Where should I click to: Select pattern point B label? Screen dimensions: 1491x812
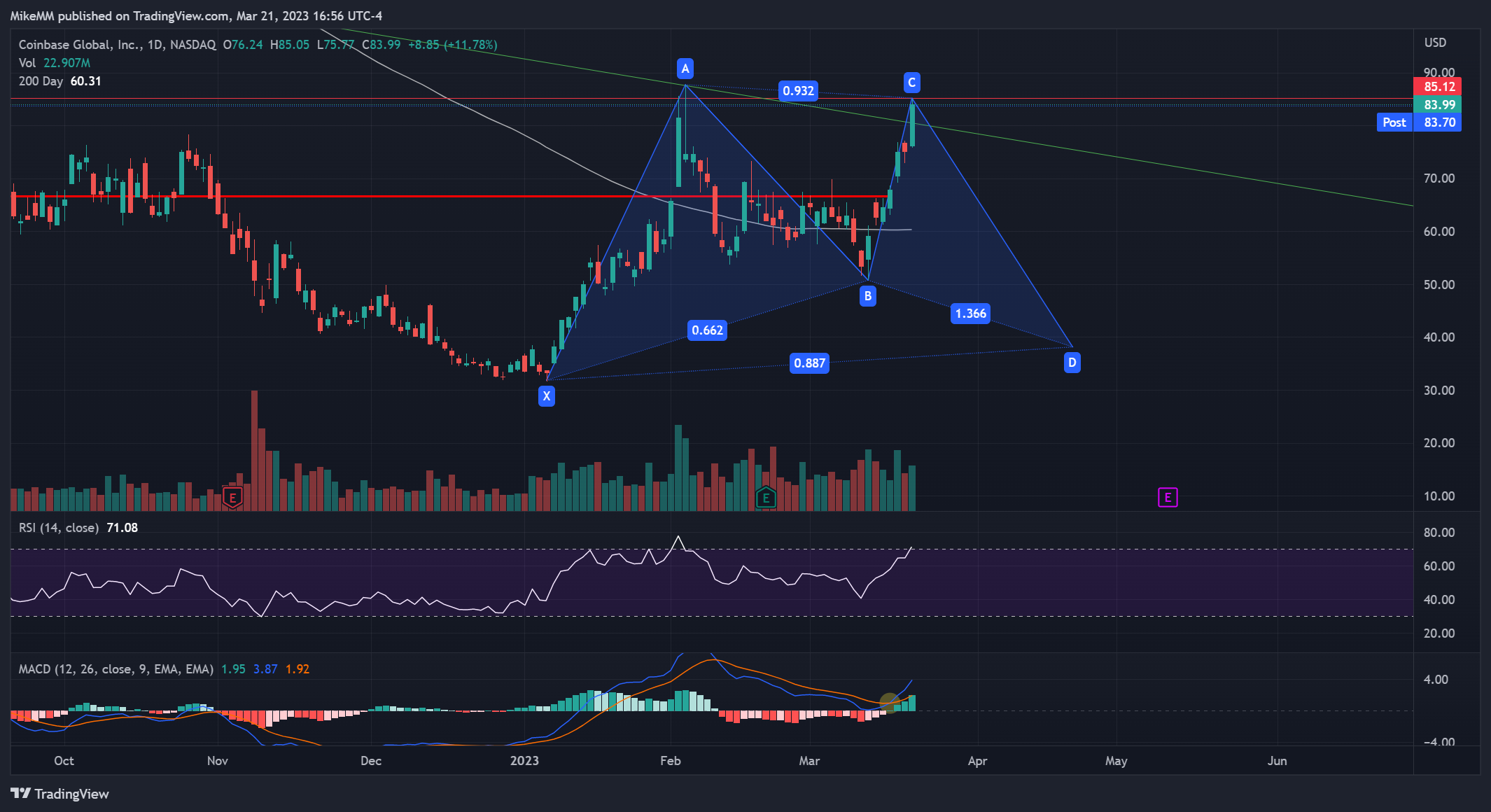[868, 296]
